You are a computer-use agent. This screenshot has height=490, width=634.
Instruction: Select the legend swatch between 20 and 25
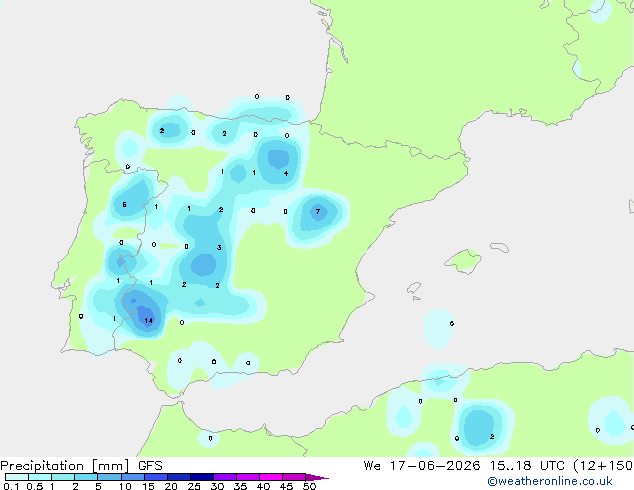[179, 477]
